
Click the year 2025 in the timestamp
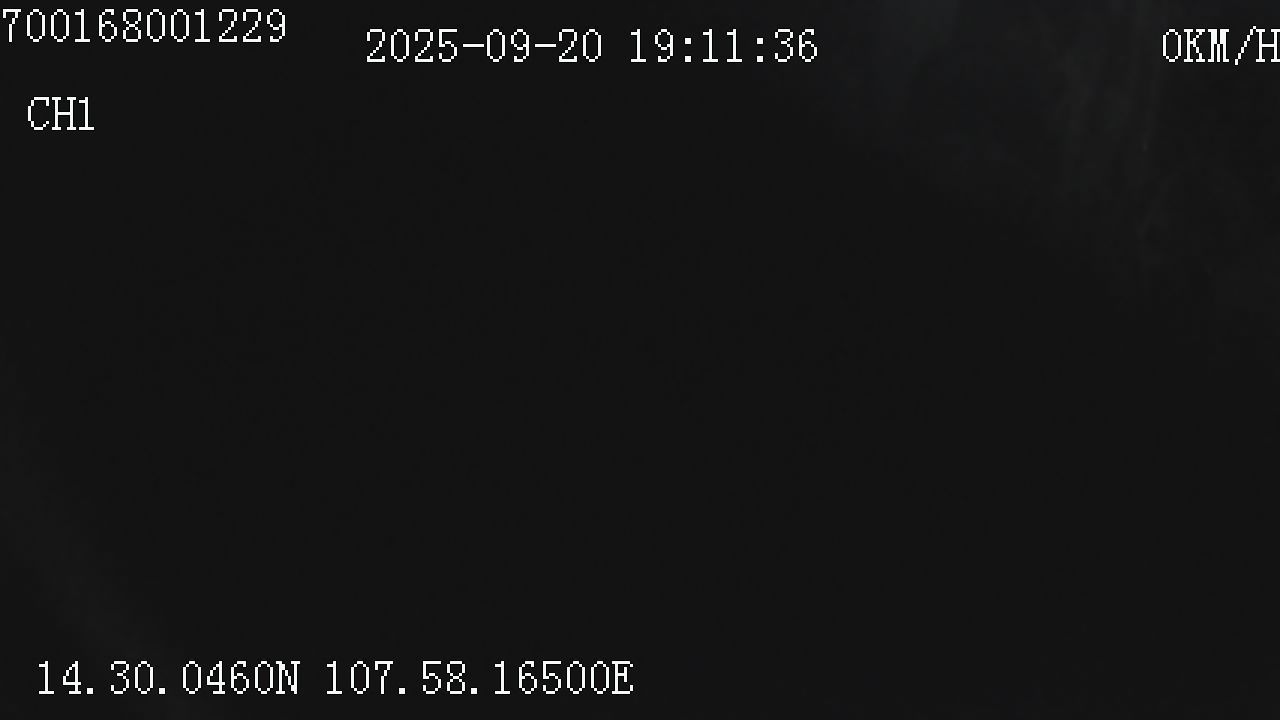[411, 47]
